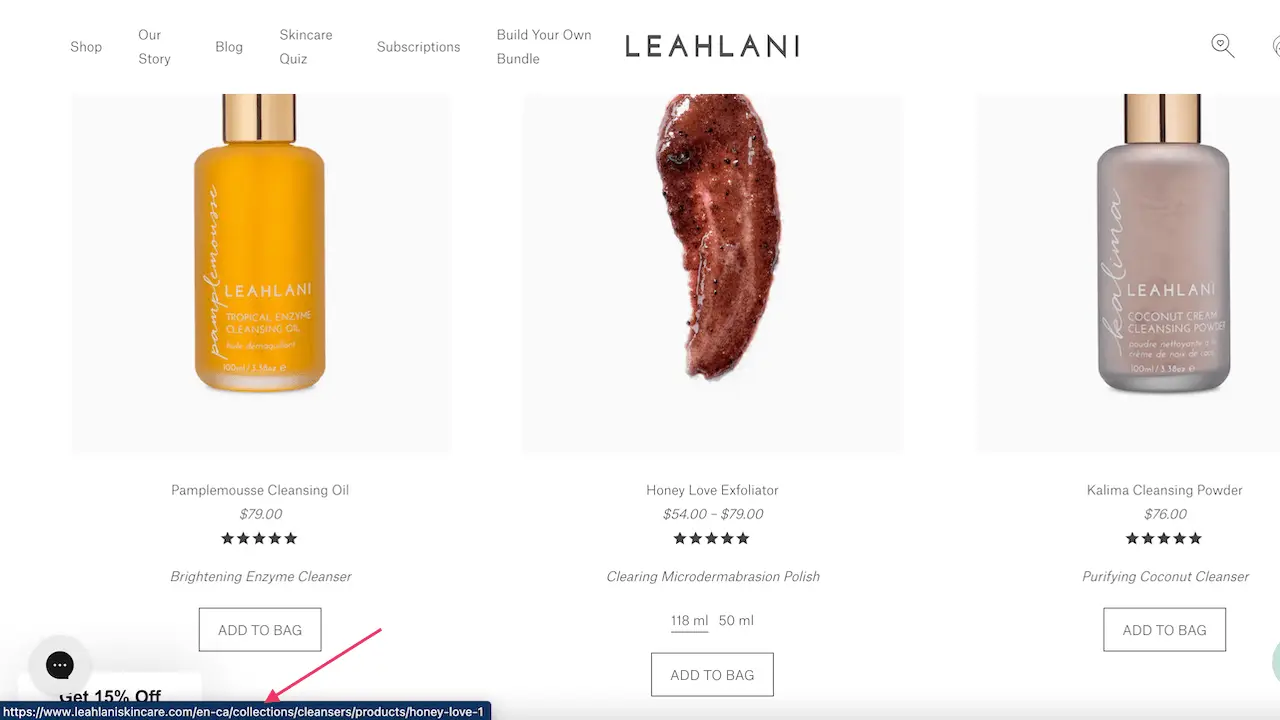Add Pamplemousse Cleansing Oil to bag
This screenshot has width=1280, height=720.
259,629
